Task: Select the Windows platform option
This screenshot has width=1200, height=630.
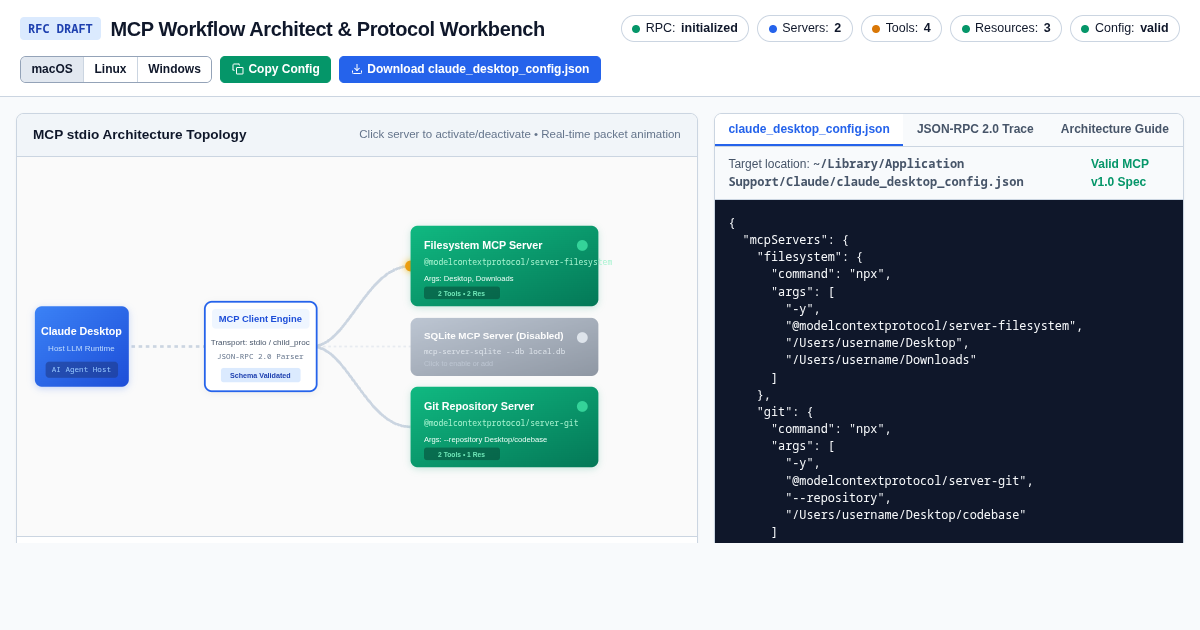Action: click(x=174, y=70)
